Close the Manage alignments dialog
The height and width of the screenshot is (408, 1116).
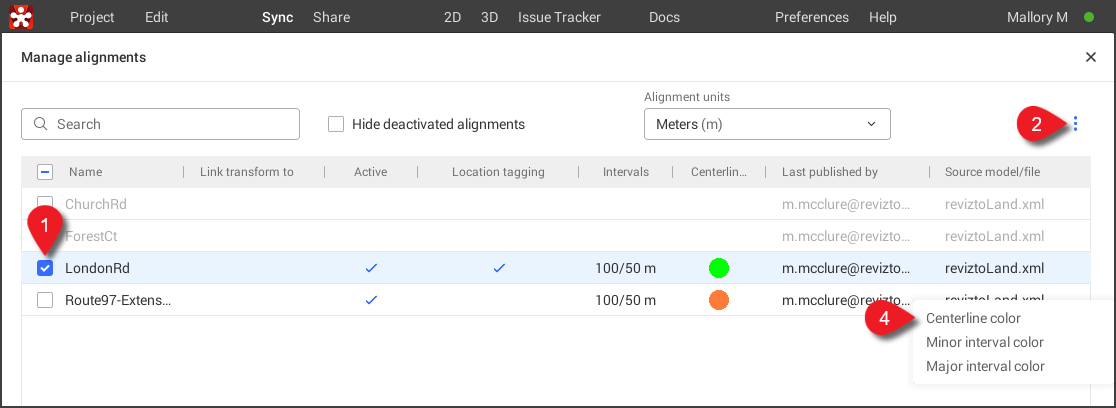click(x=1090, y=58)
